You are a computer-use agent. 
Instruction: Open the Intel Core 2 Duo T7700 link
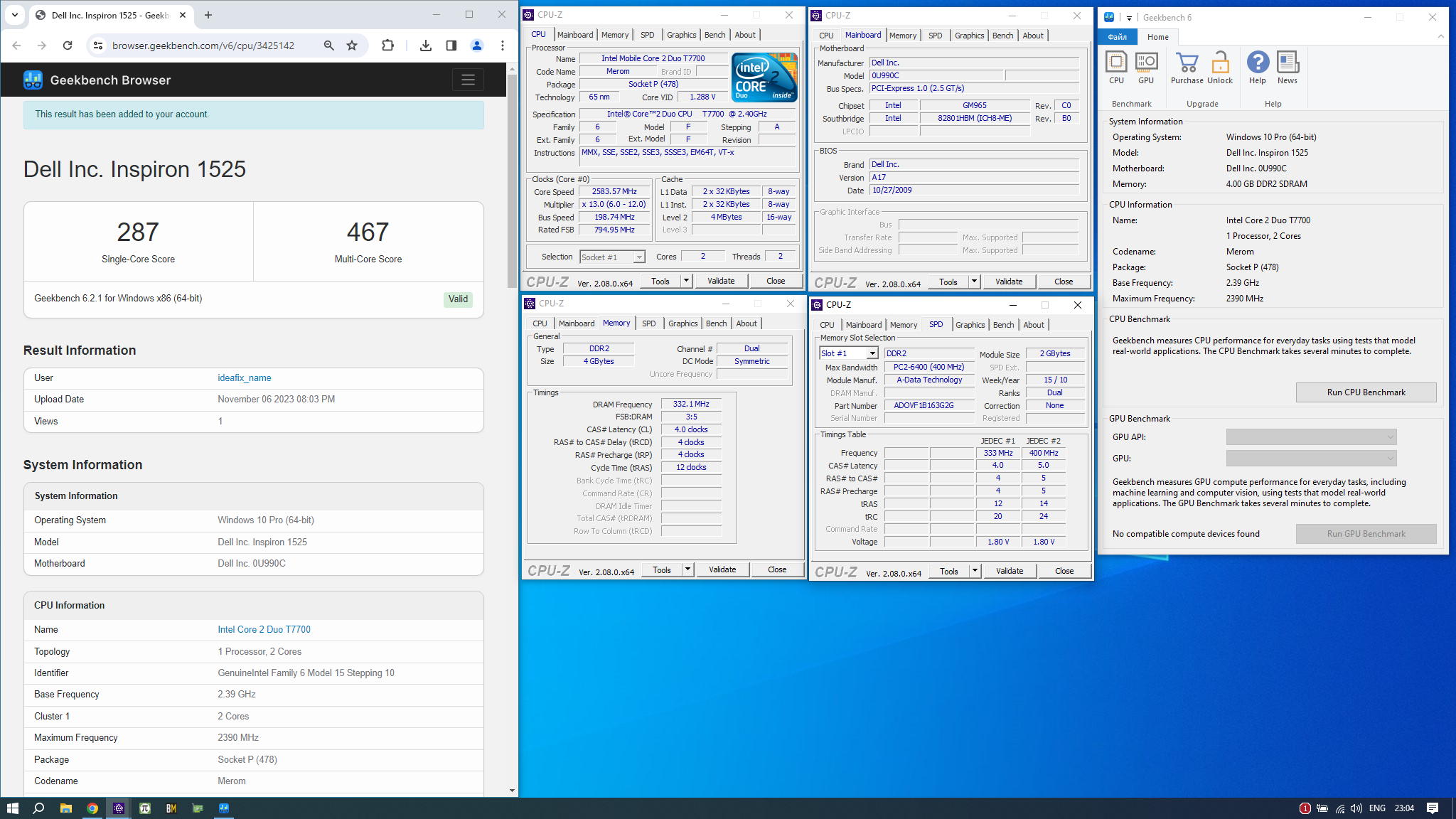[264, 630]
